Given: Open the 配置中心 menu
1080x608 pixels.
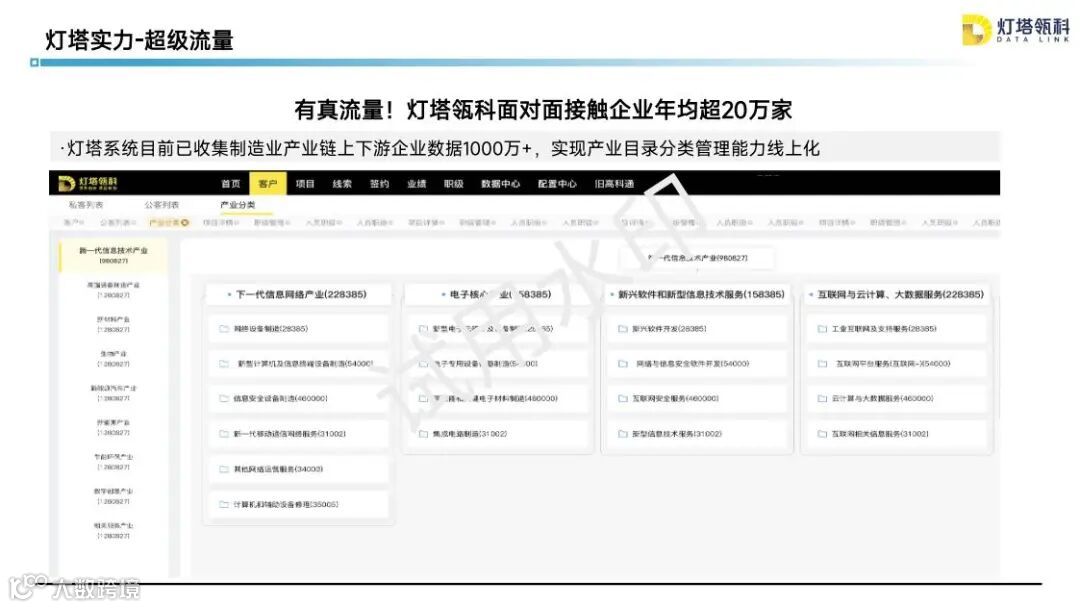Looking at the screenshot, I should point(557,184).
